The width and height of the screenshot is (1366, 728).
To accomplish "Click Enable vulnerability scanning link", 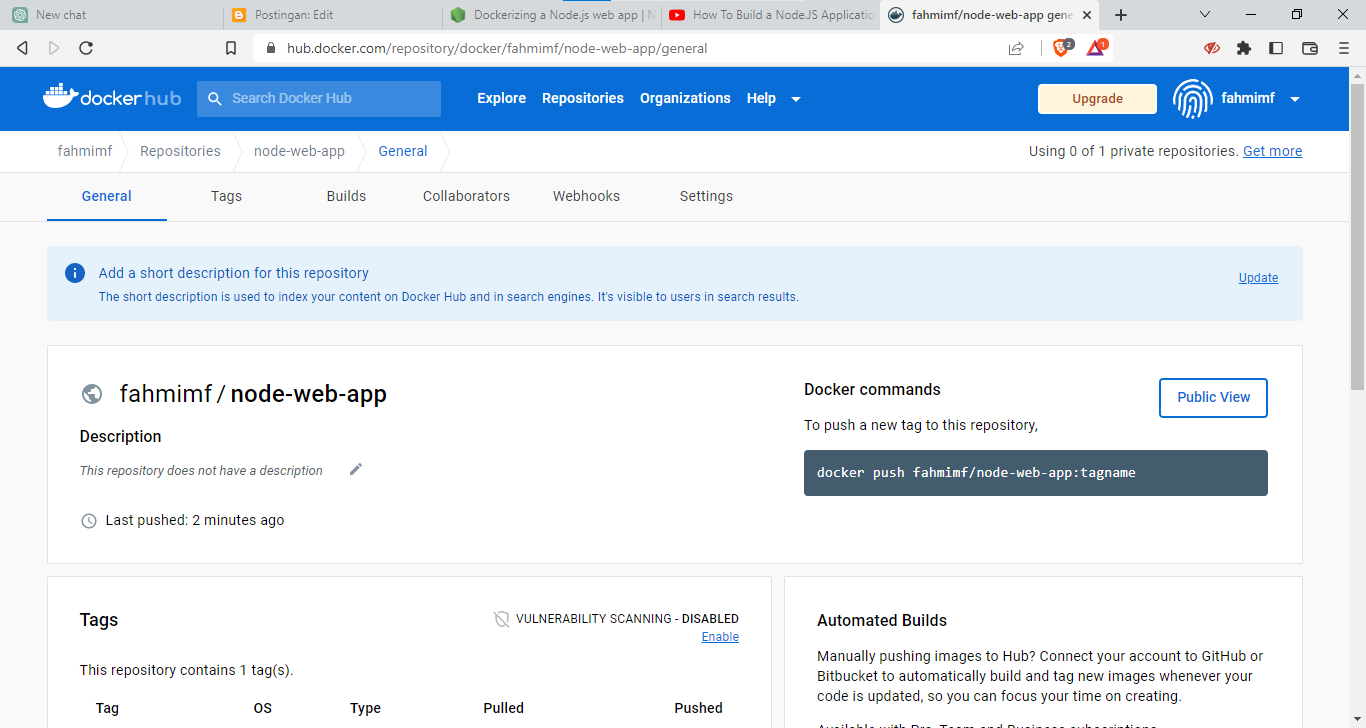I will pyautogui.click(x=720, y=637).
